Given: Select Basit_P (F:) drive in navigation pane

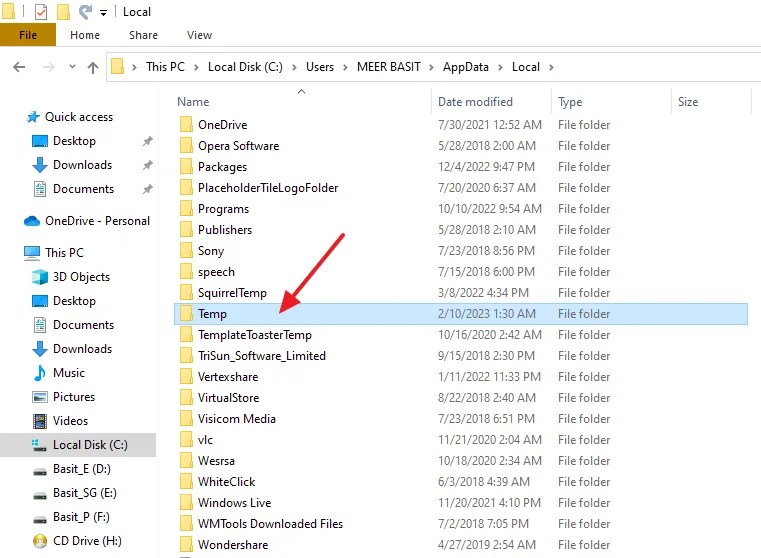Looking at the screenshot, I should pyautogui.click(x=81, y=517).
